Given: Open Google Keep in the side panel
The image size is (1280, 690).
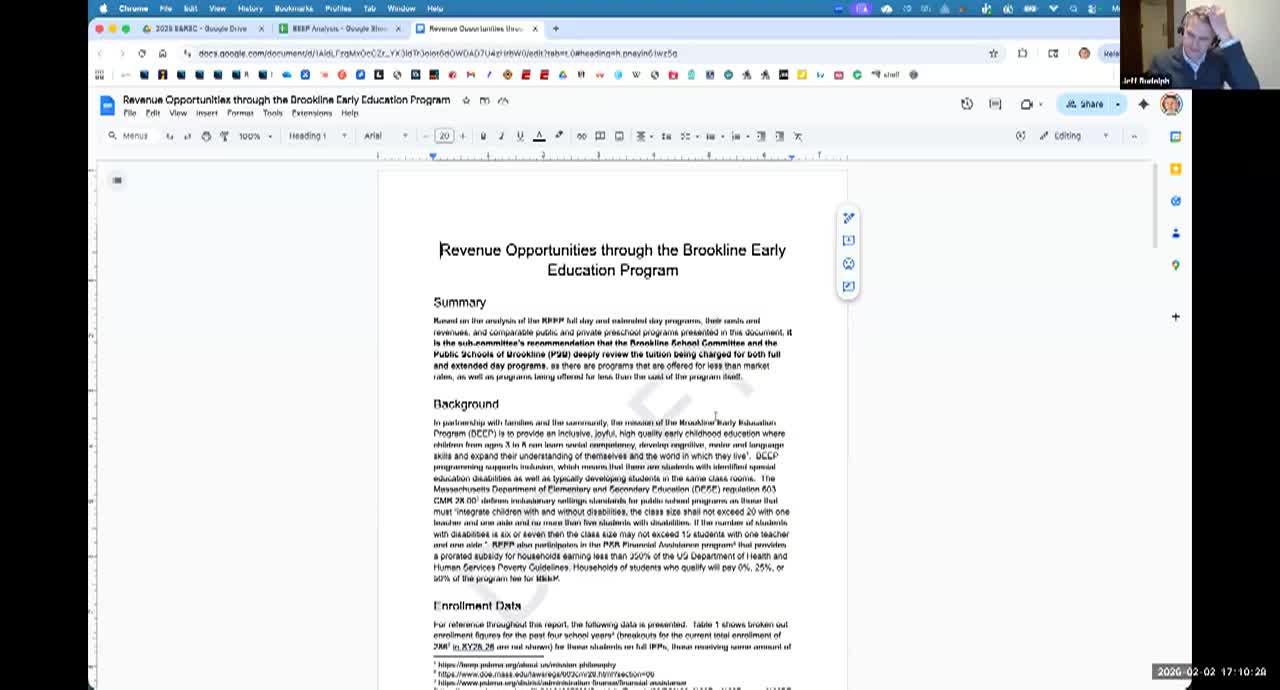Looking at the screenshot, I should pos(1176,169).
